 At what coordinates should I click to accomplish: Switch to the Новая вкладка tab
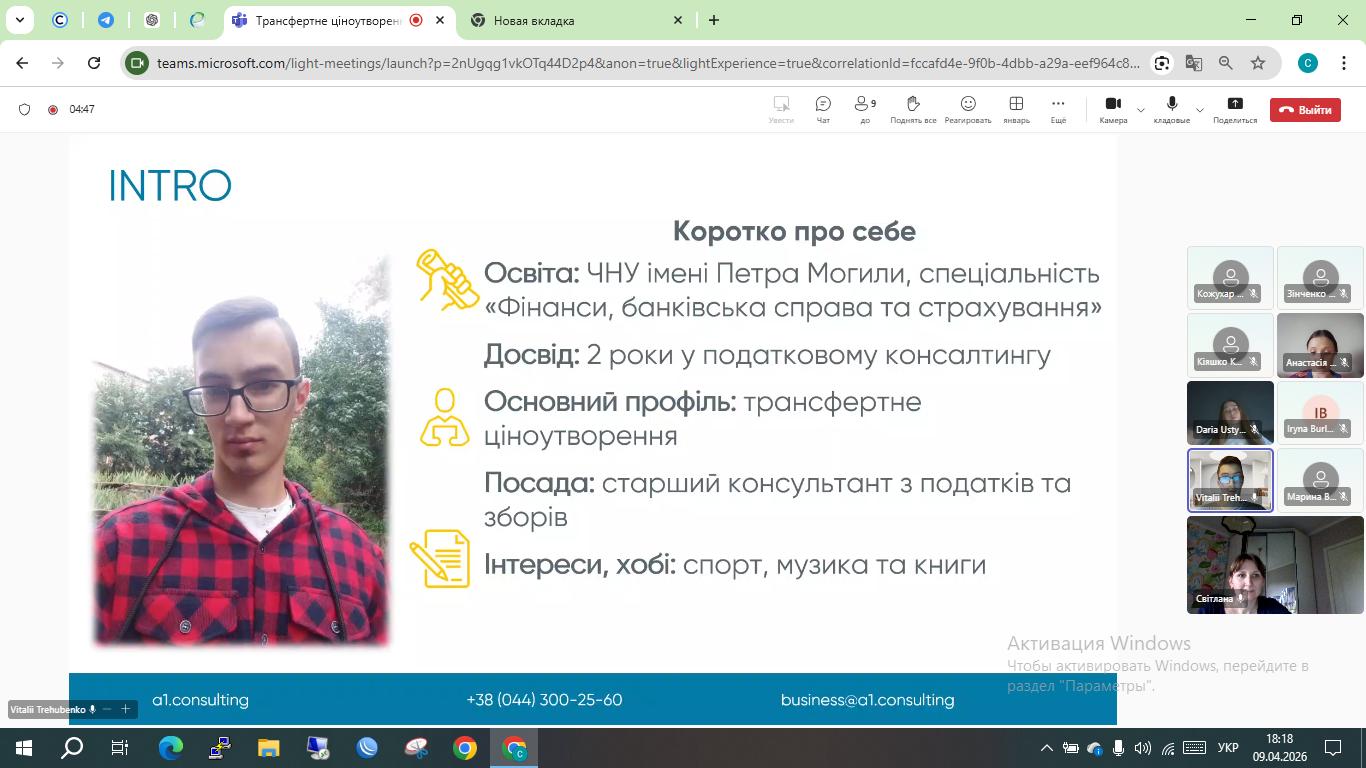(570, 20)
